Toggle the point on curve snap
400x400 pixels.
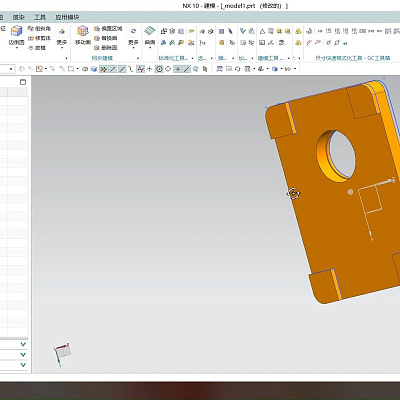pyautogui.click(x=187, y=69)
